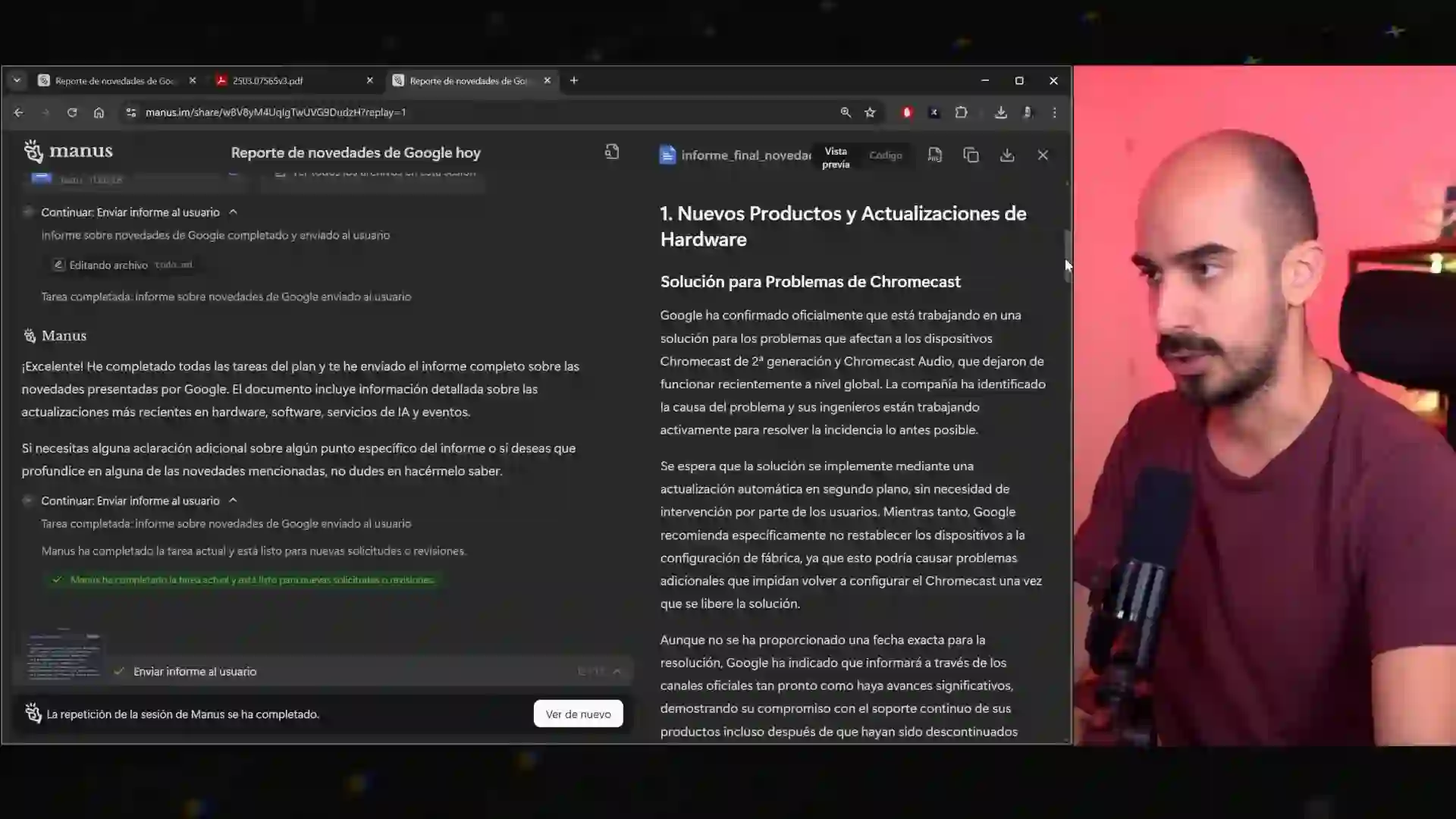Screen dimensions: 1456x819
Task: Collapse the lower 'Continuar: Enviar informe' step
Action: tap(233, 500)
